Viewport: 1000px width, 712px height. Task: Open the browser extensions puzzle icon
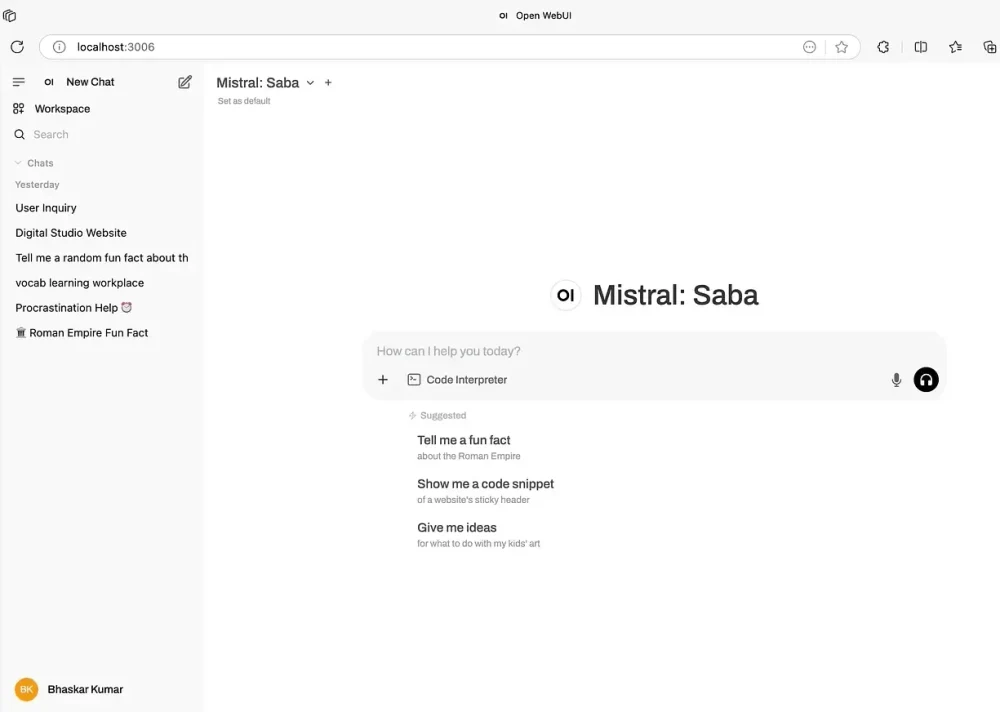coord(883,47)
